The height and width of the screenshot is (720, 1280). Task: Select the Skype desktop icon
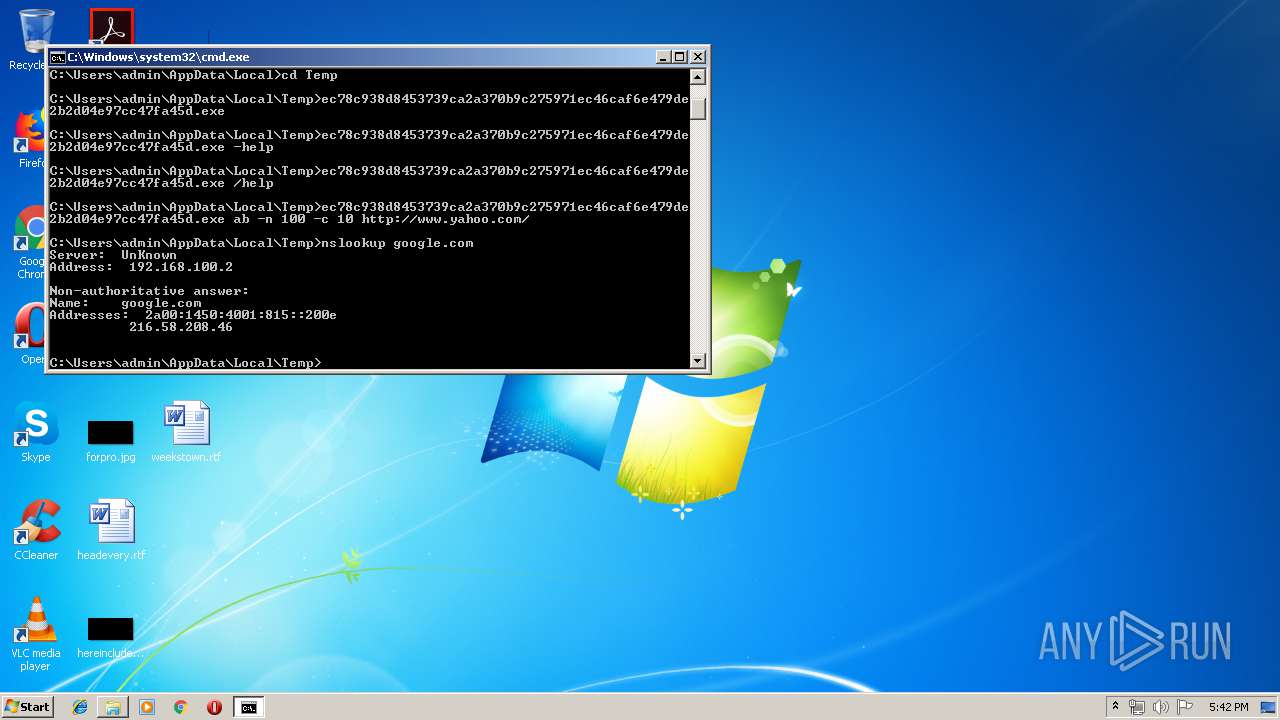click(x=36, y=432)
